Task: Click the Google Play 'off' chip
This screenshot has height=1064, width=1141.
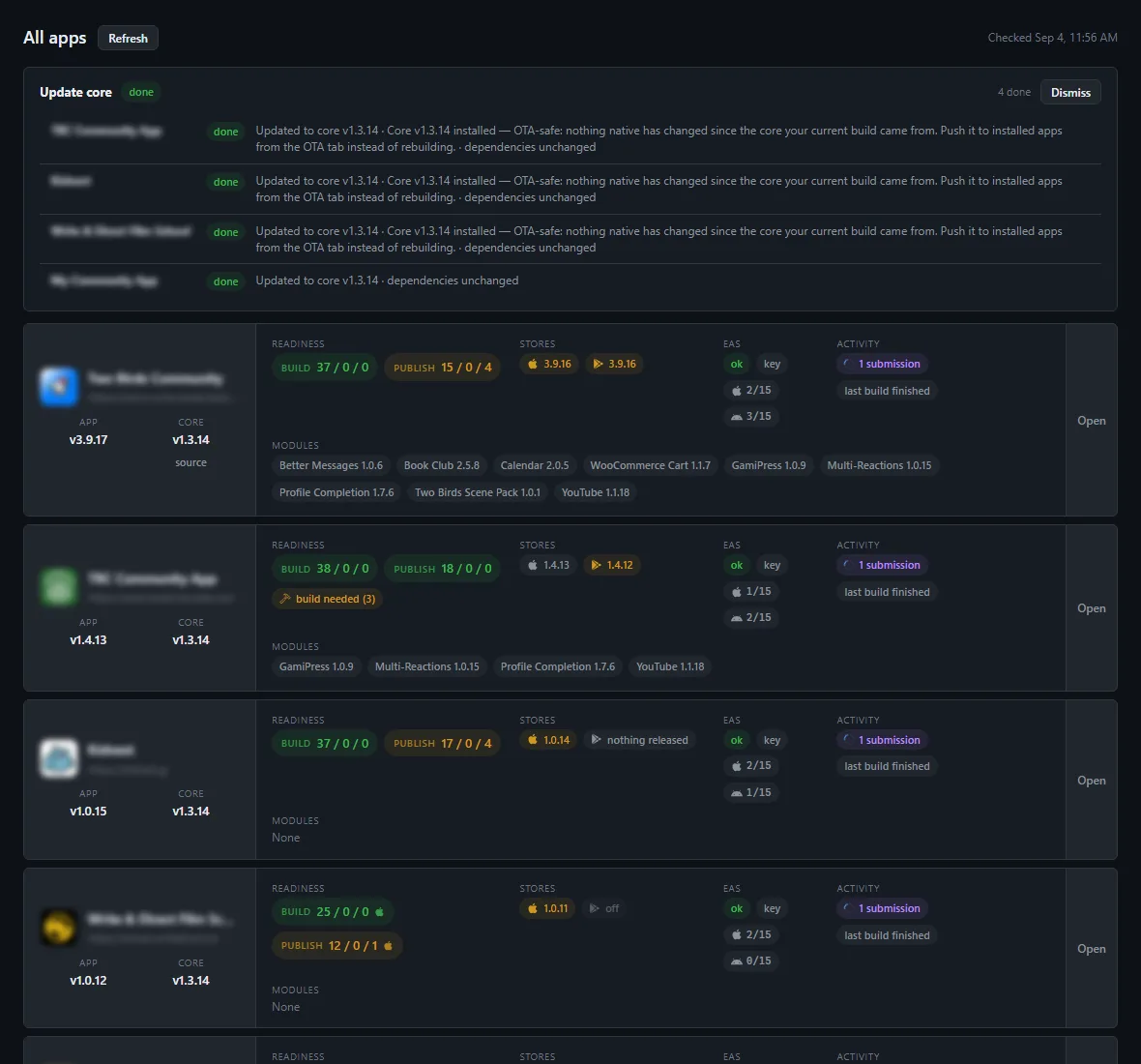Action: (x=604, y=908)
